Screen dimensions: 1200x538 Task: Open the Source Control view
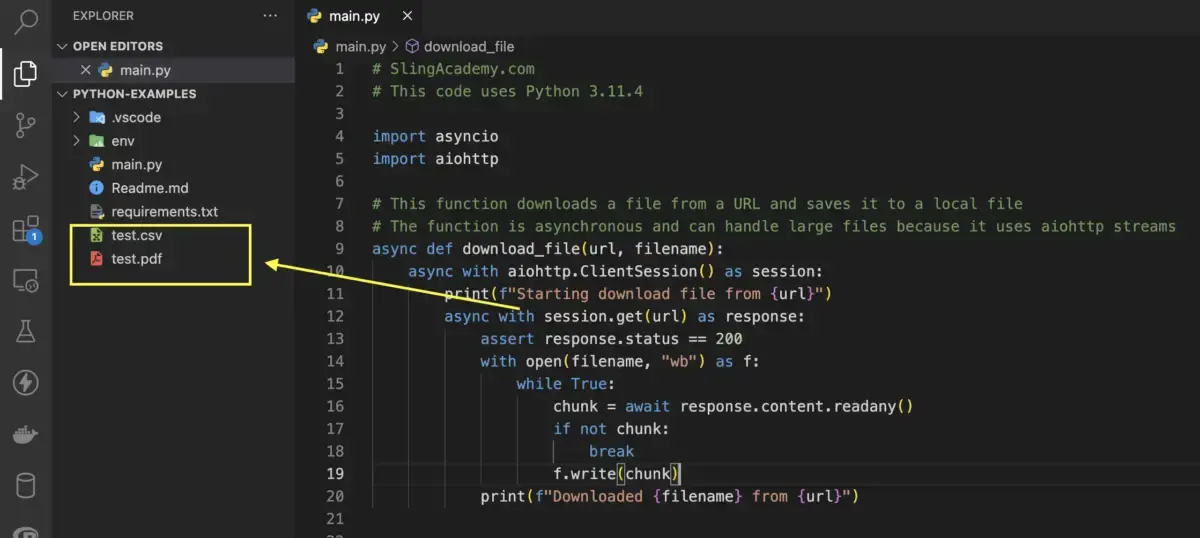pyautogui.click(x=26, y=125)
